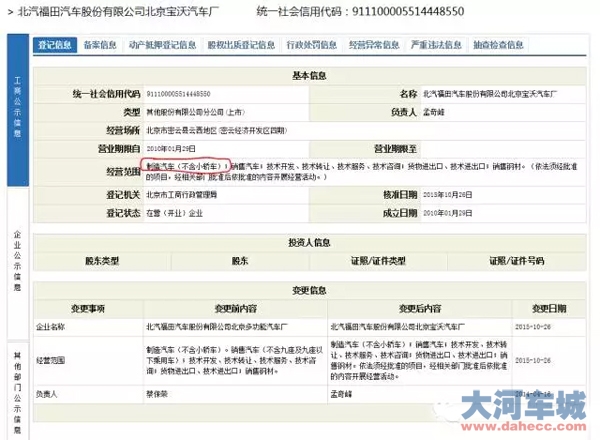Click the 基本信息 section header
The width and height of the screenshot is (600, 440).
tap(310, 75)
